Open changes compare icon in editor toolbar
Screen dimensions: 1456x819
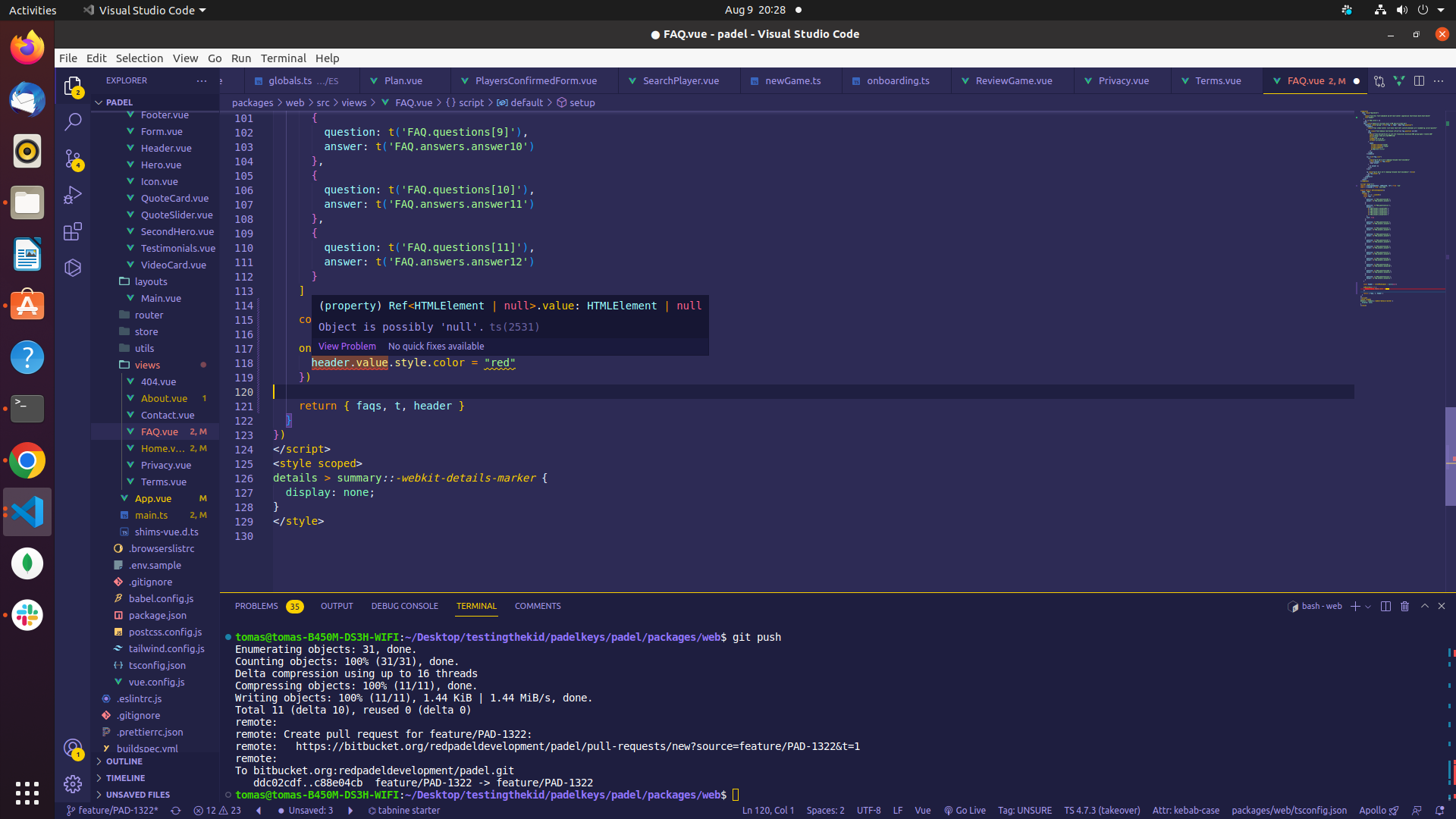pyautogui.click(x=1379, y=80)
